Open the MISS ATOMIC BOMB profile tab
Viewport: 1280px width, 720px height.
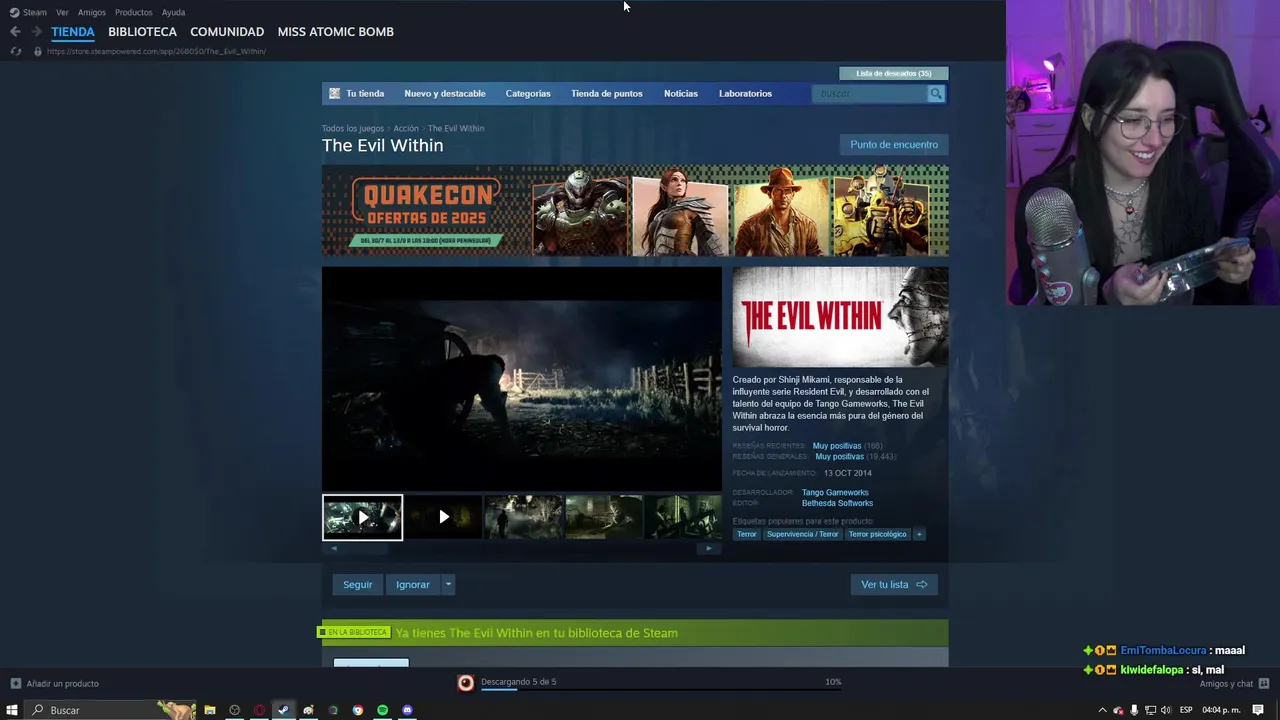pyautogui.click(x=336, y=32)
